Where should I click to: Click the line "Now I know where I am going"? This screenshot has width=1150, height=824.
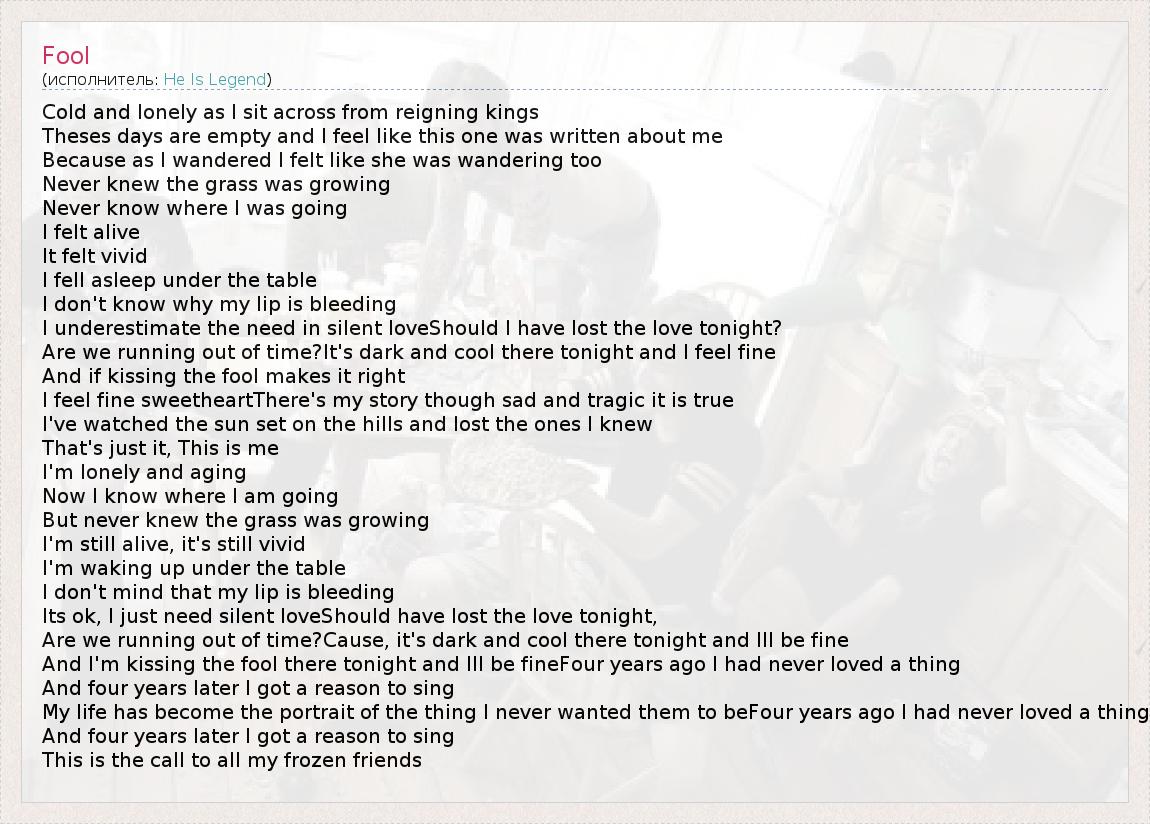click(x=190, y=496)
